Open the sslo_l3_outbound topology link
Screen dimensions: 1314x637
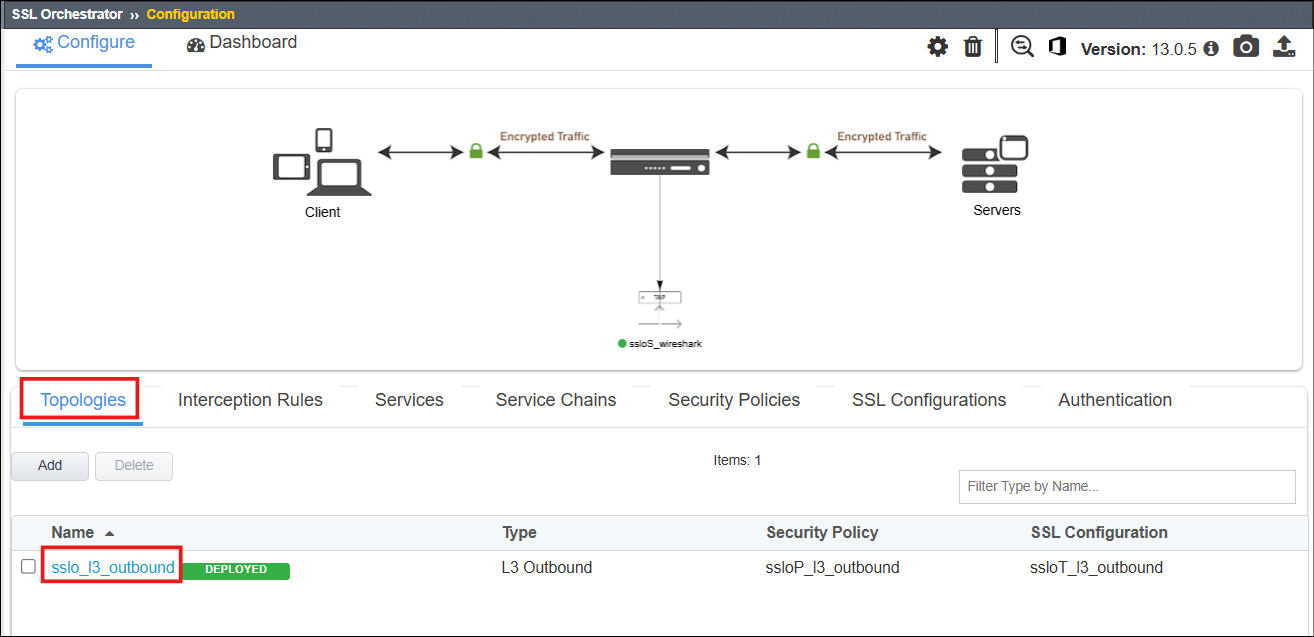113,567
